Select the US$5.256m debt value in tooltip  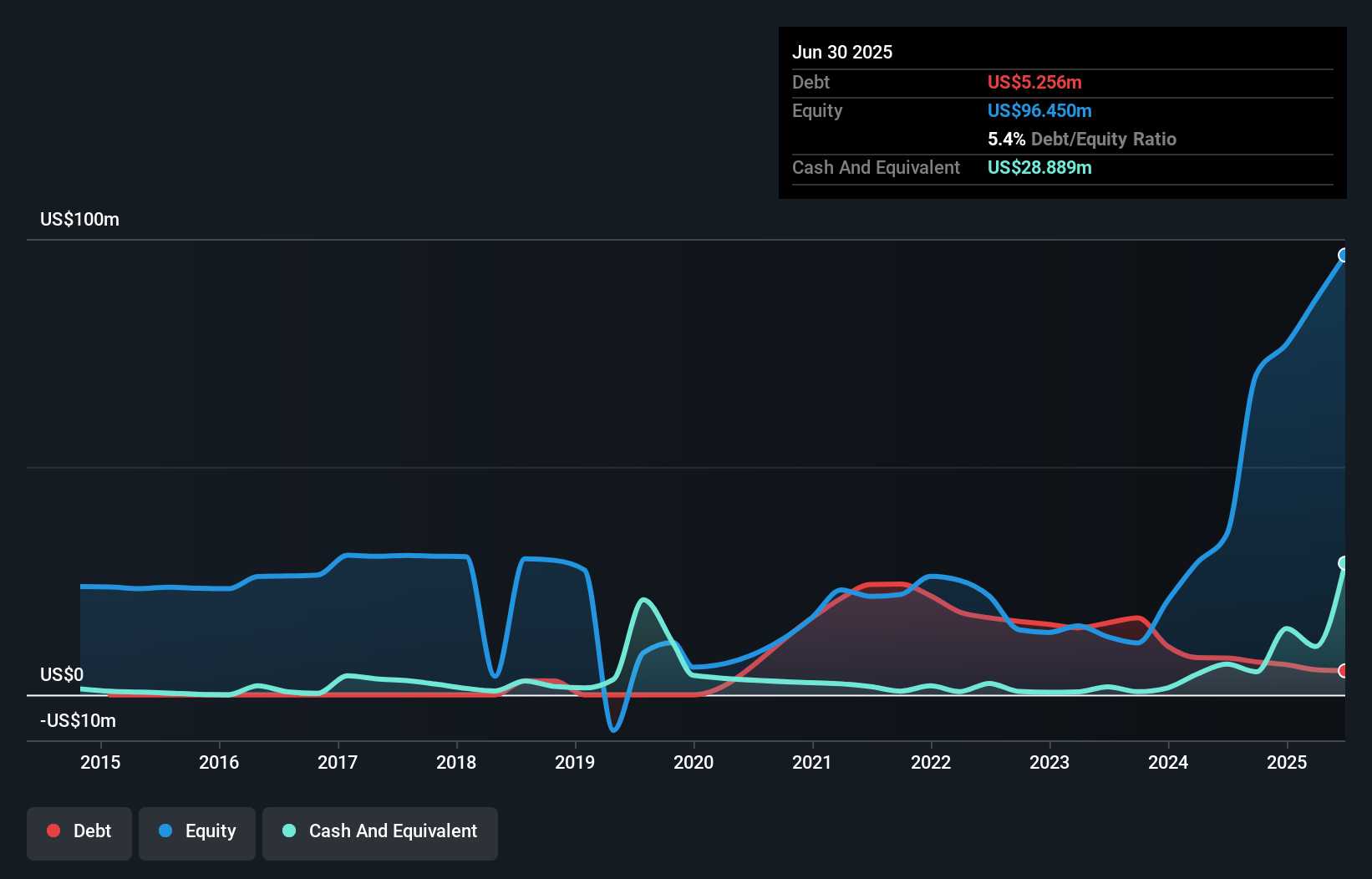[1034, 82]
